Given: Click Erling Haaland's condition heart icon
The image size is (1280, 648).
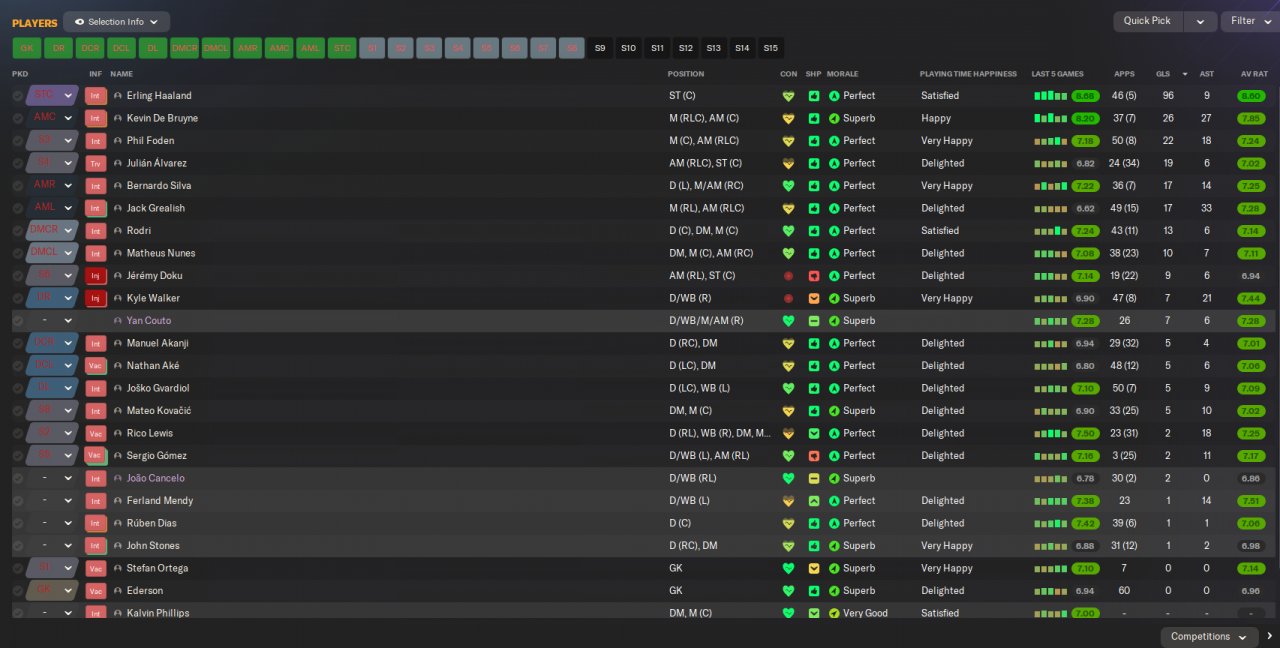Looking at the screenshot, I should pos(788,96).
